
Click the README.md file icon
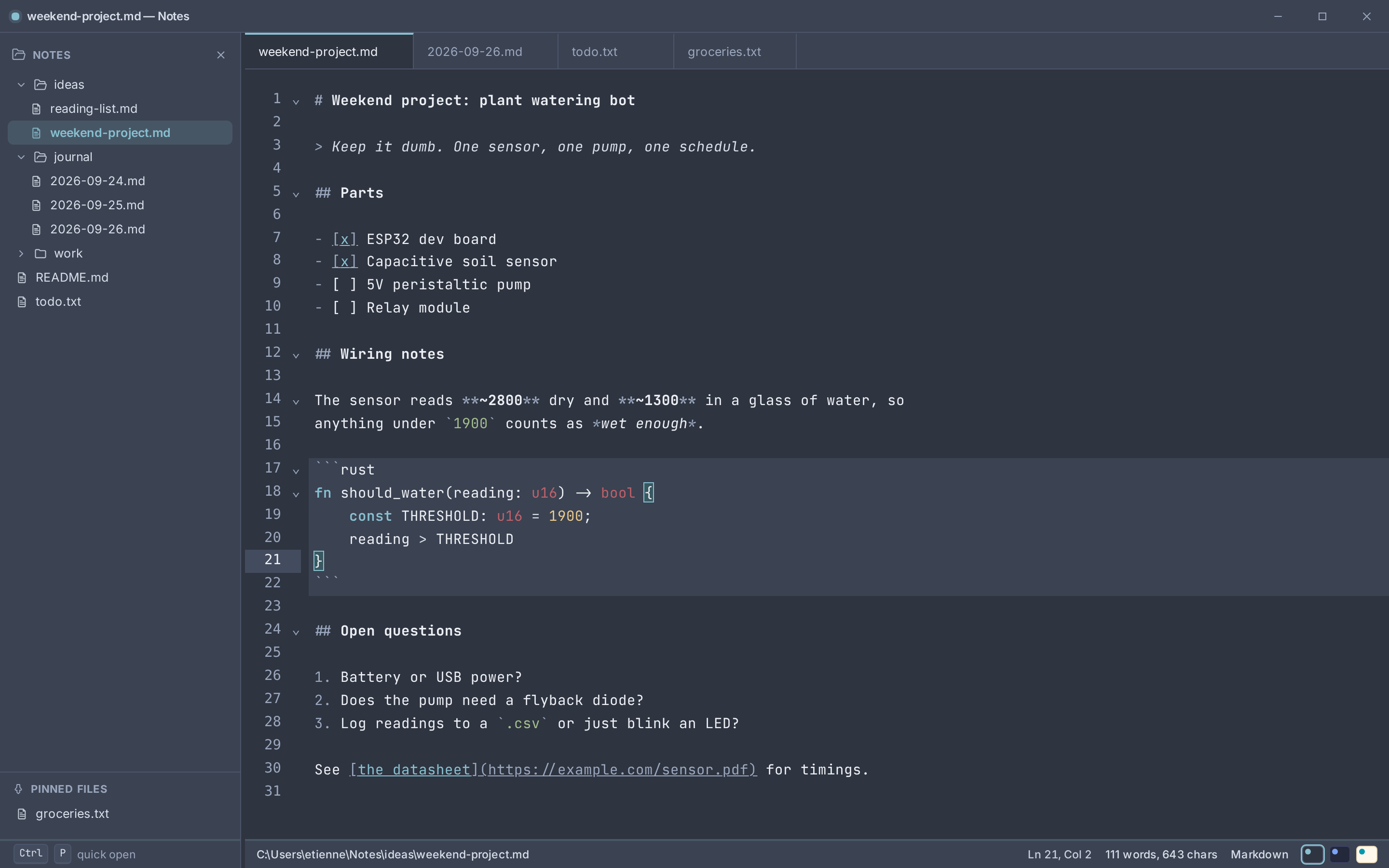tap(22, 278)
